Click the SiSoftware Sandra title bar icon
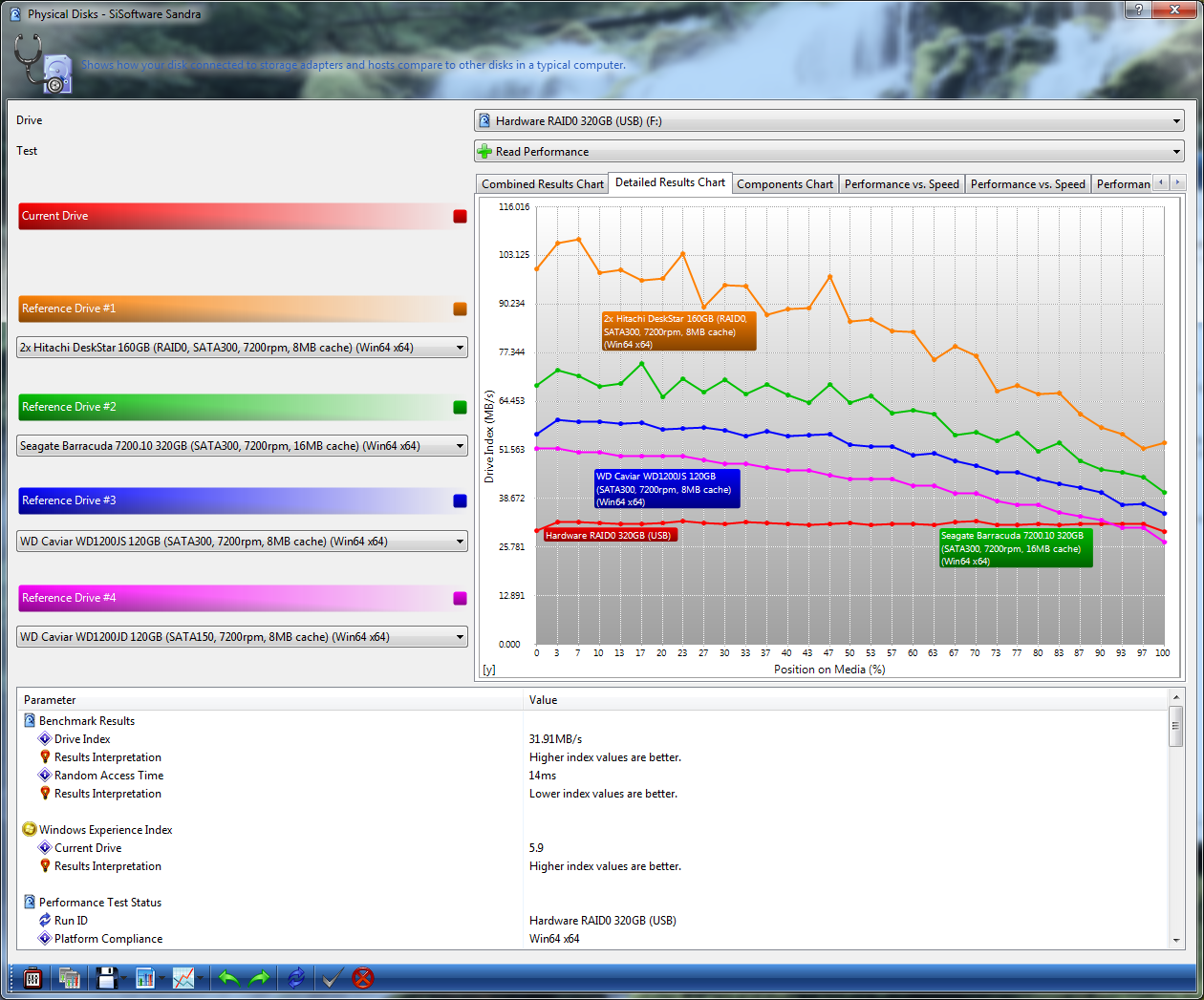This screenshot has height=1000, width=1204. tap(15, 14)
